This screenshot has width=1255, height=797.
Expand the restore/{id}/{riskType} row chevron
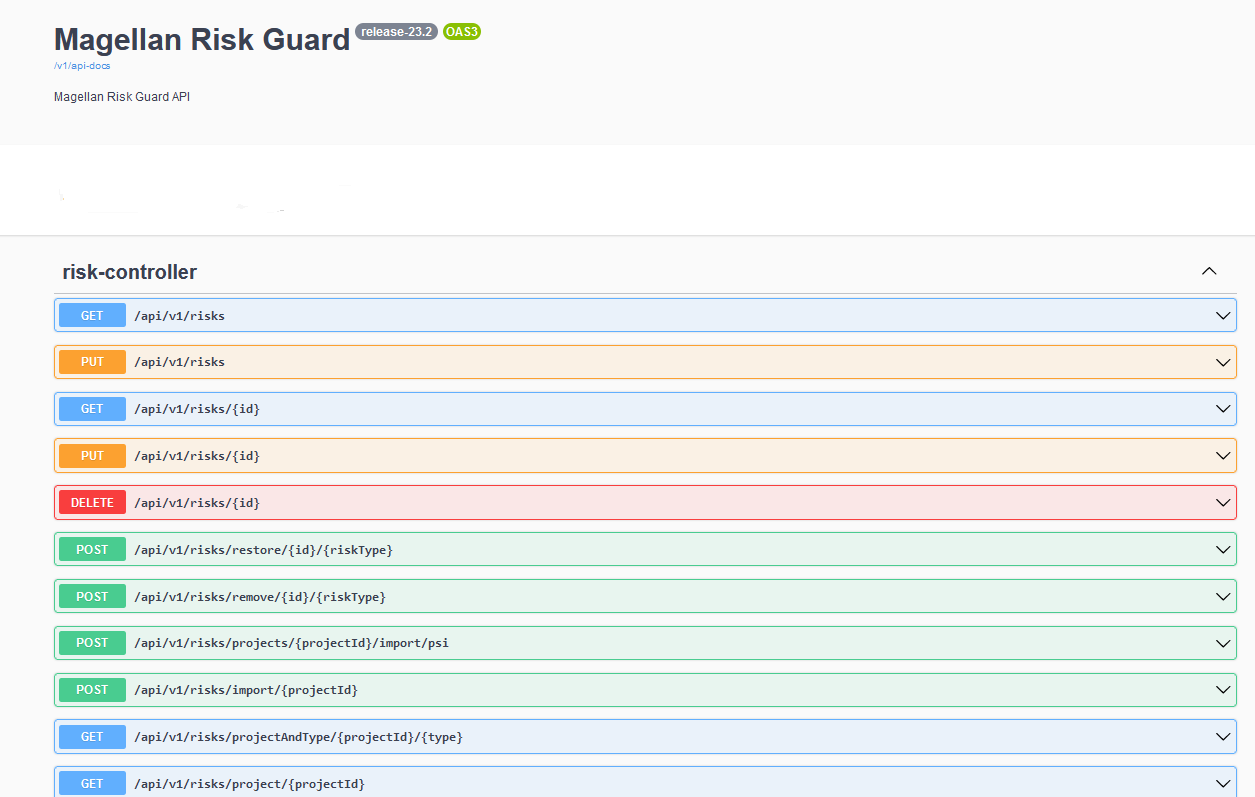(x=1222, y=550)
